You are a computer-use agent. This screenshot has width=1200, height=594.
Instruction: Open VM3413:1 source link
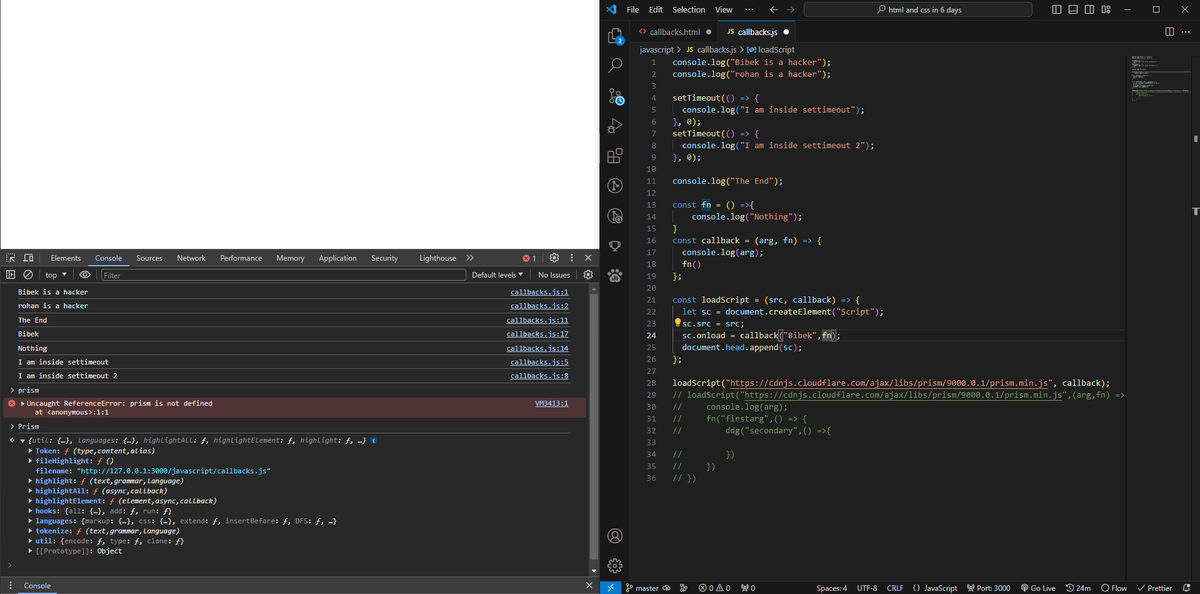(552, 403)
